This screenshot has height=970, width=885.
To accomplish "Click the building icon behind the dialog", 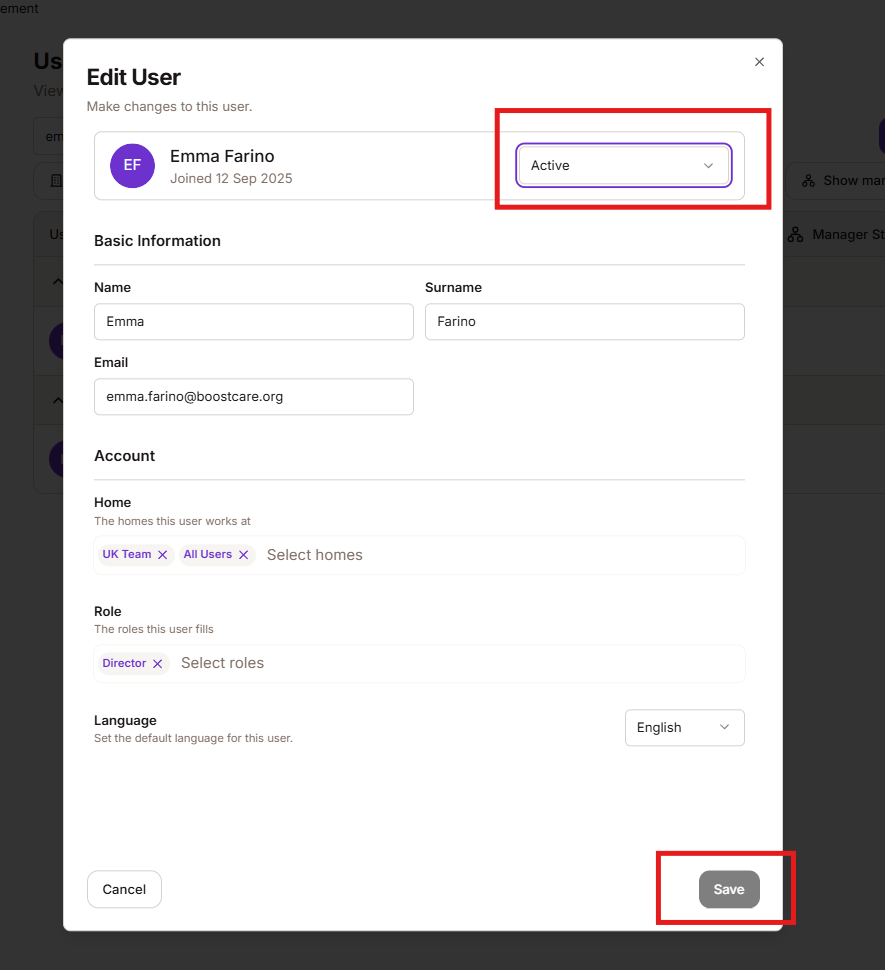I will [55, 181].
